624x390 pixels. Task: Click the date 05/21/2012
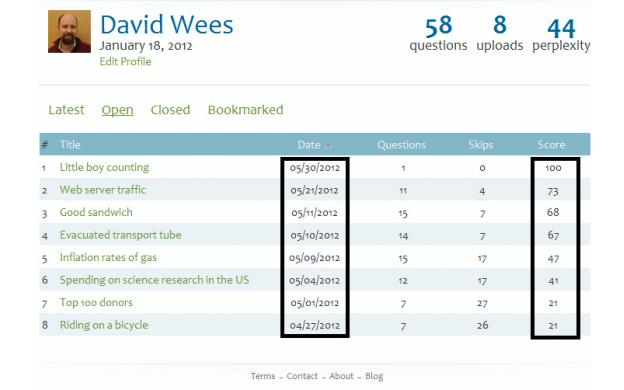[314, 191]
